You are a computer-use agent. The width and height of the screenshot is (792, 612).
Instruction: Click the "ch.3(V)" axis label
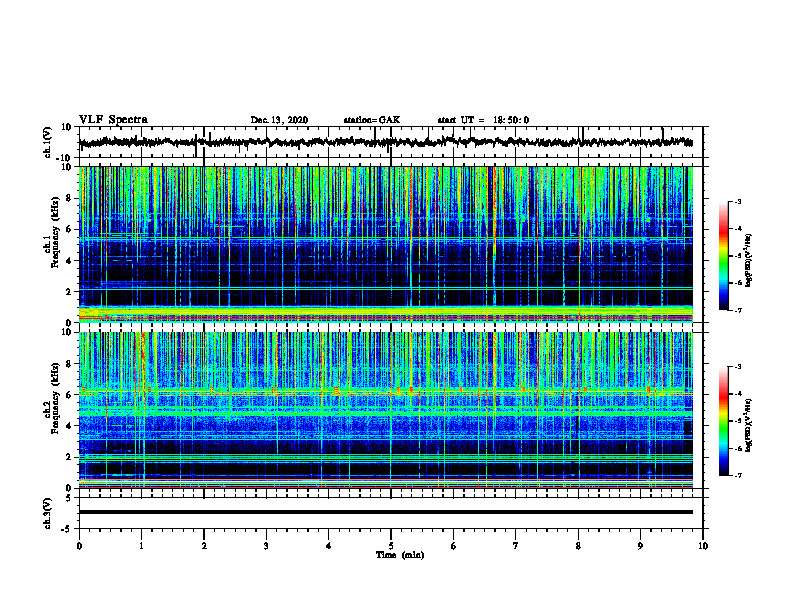click(48, 513)
